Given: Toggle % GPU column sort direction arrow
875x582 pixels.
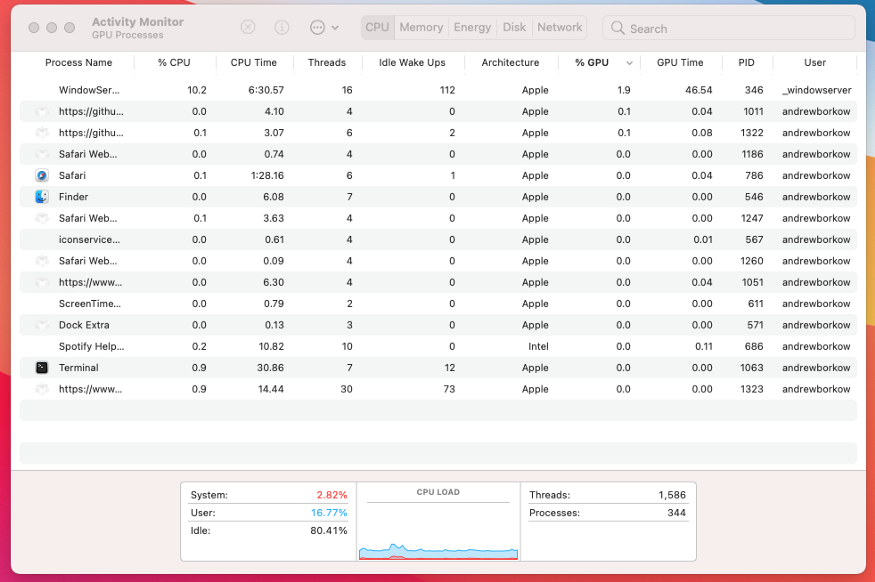Looking at the screenshot, I should [x=629, y=63].
